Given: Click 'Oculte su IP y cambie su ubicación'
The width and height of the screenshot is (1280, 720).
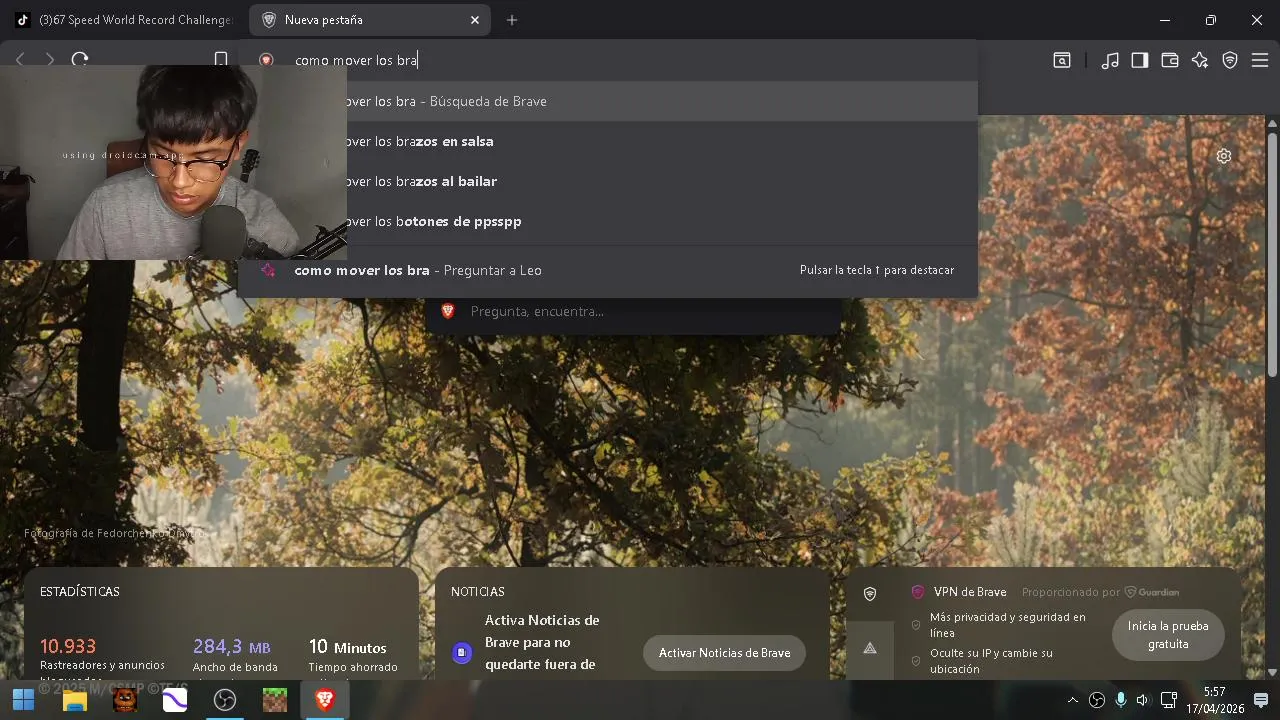Looking at the screenshot, I should [x=991, y=661].
